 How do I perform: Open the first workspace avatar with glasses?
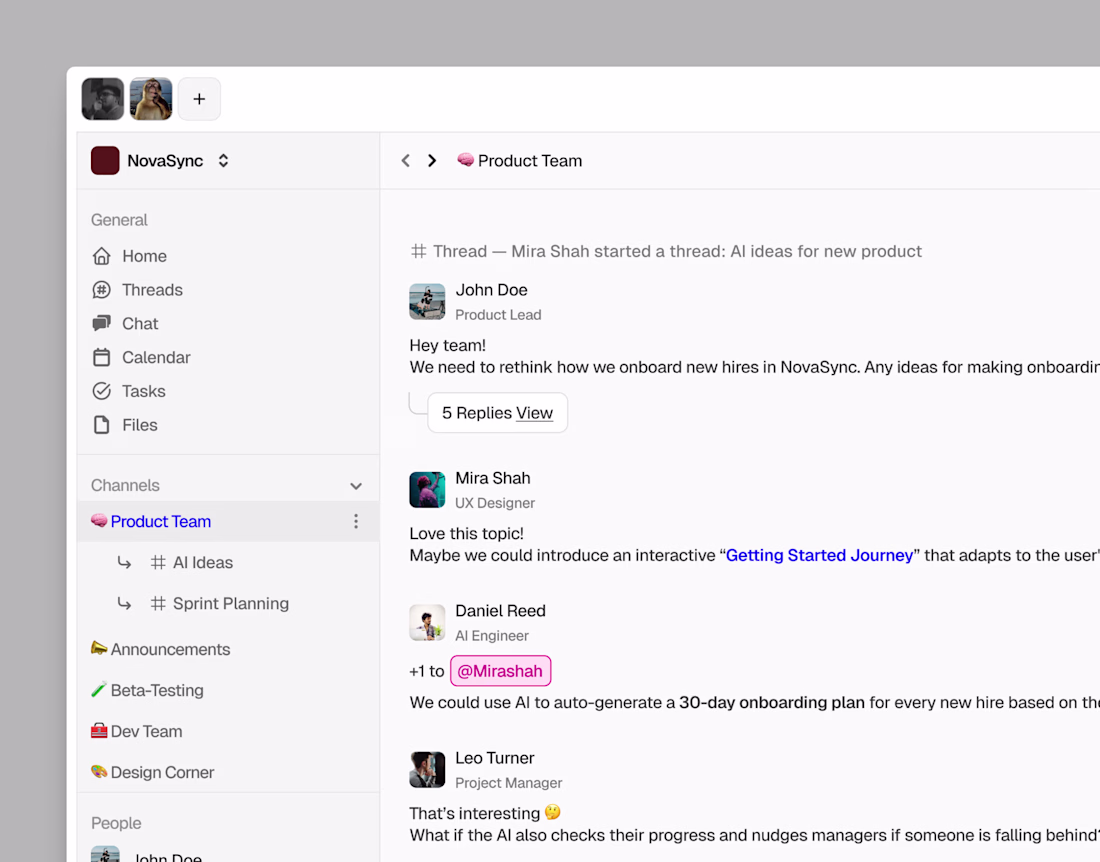(x=102, y=99)
